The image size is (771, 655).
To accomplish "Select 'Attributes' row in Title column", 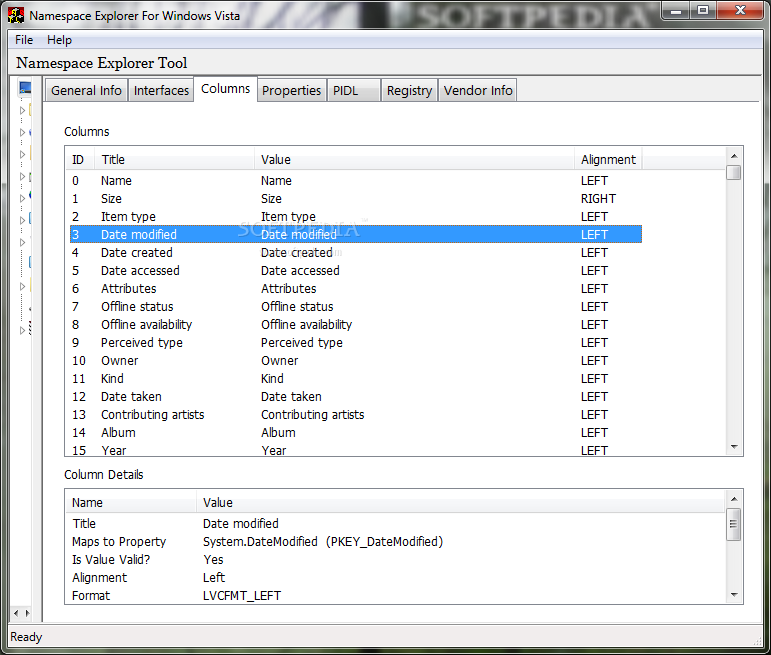I will point(128,289).
